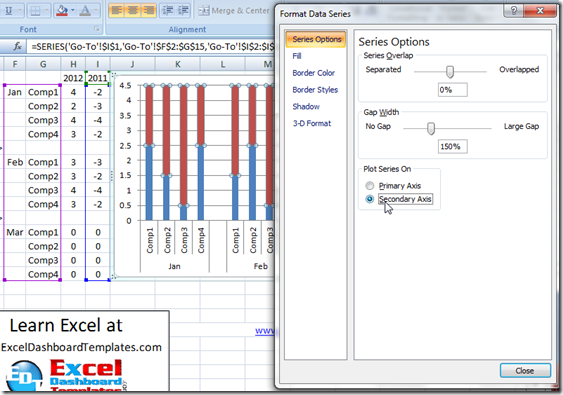Select column L header
The width and height of the screenshot is (563, 395).
[223, 64]
